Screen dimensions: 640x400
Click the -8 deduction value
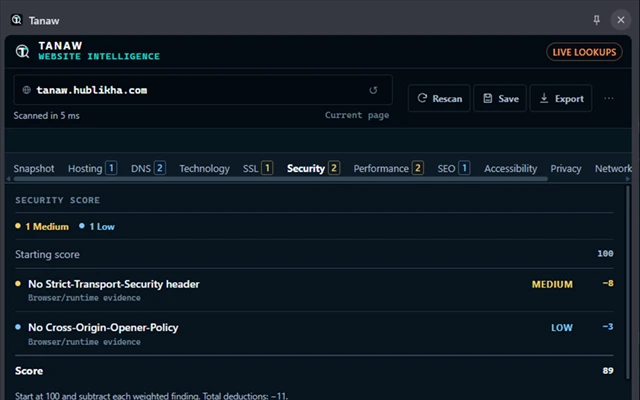pos(608,283)
